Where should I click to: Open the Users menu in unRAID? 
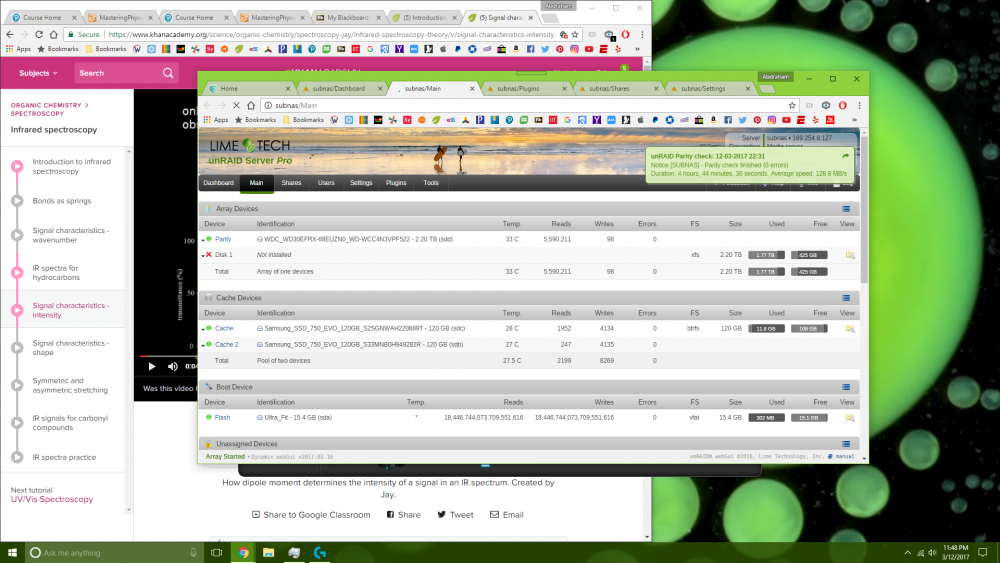(x=326, y=183)
